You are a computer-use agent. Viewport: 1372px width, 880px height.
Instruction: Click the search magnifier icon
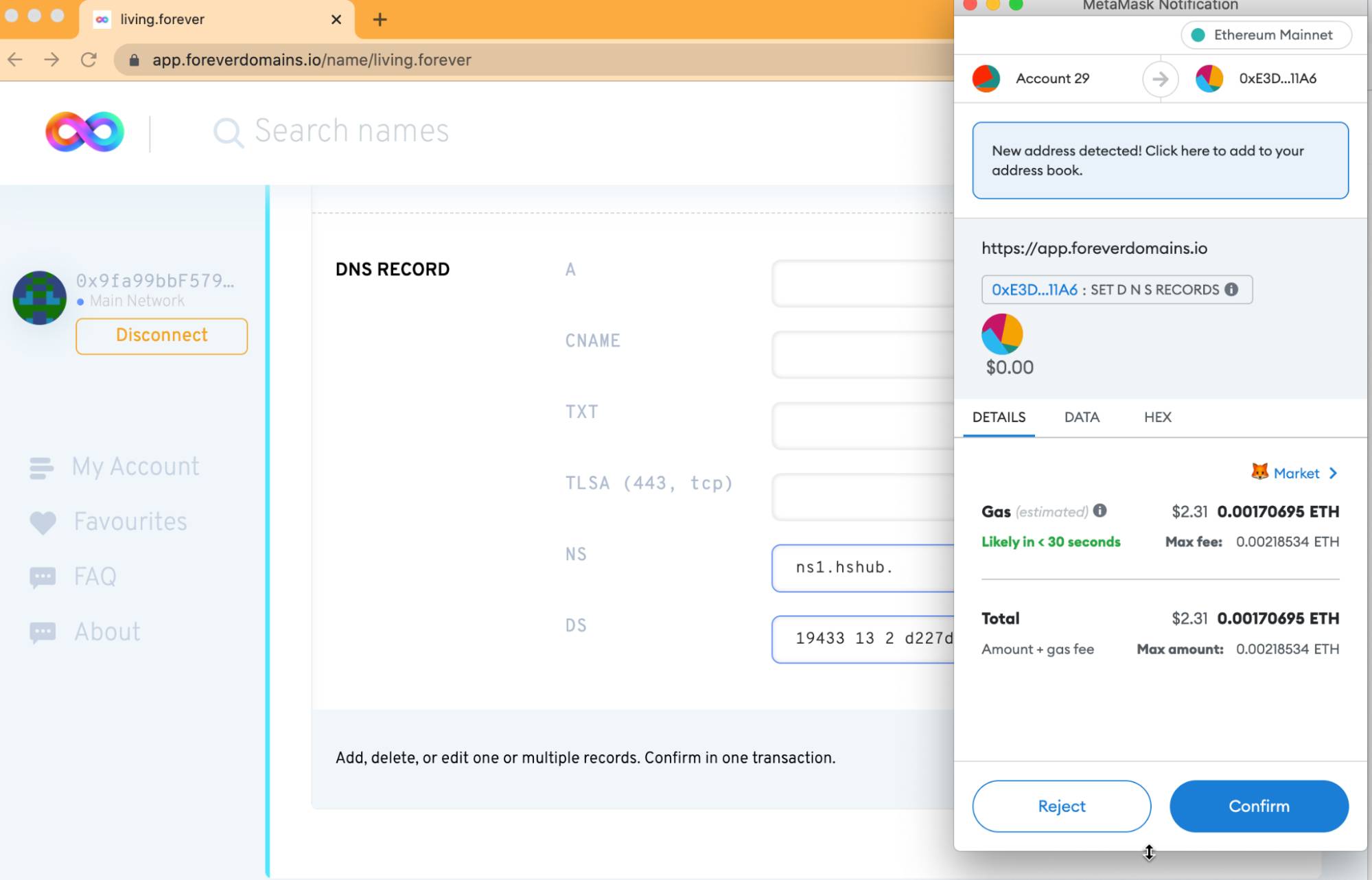click(x=228, y=132)
